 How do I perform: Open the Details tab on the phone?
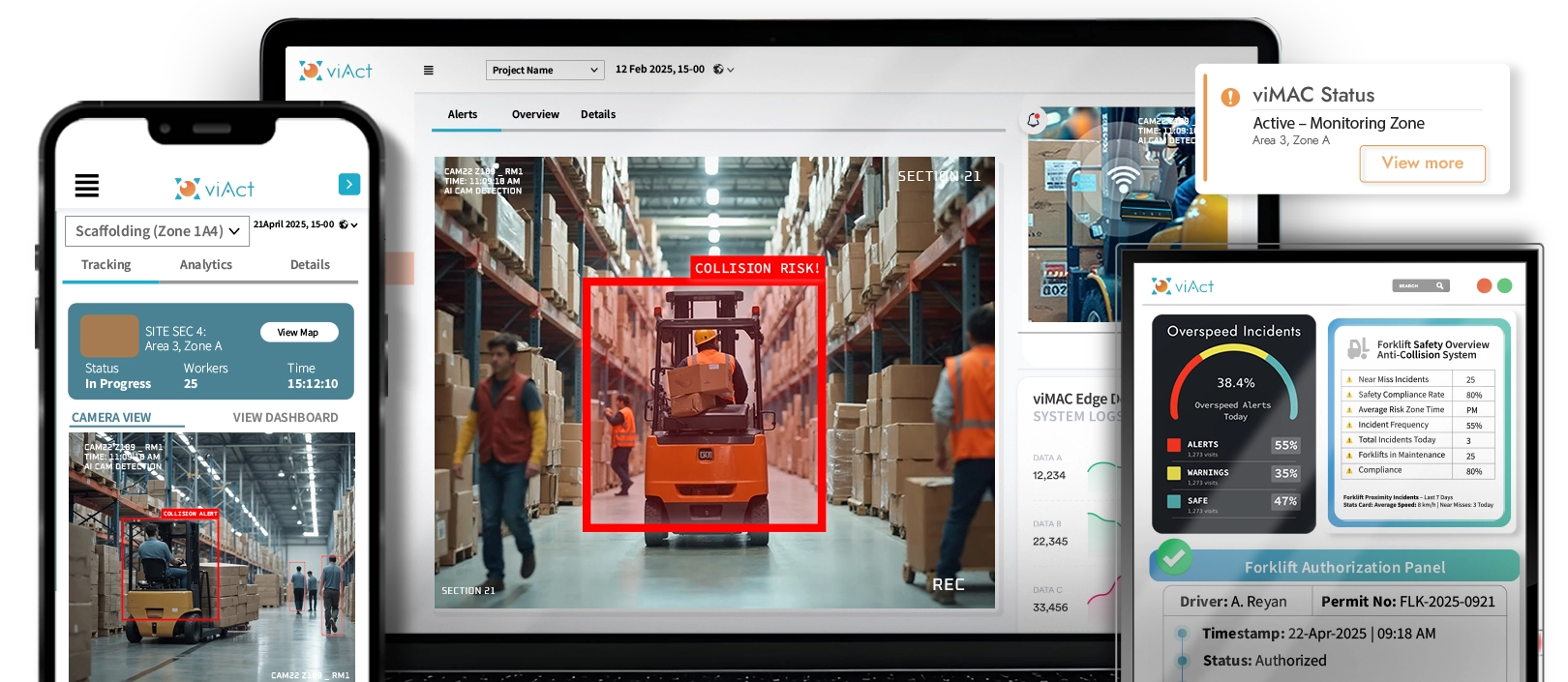pos(310,264)
